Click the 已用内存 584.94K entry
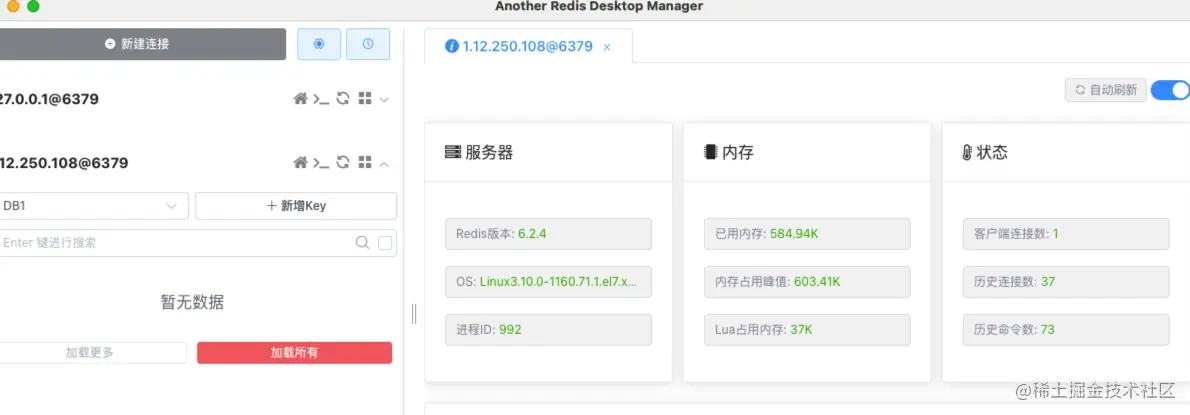This screenshot has width=1190, height=415. click(807, 234)
